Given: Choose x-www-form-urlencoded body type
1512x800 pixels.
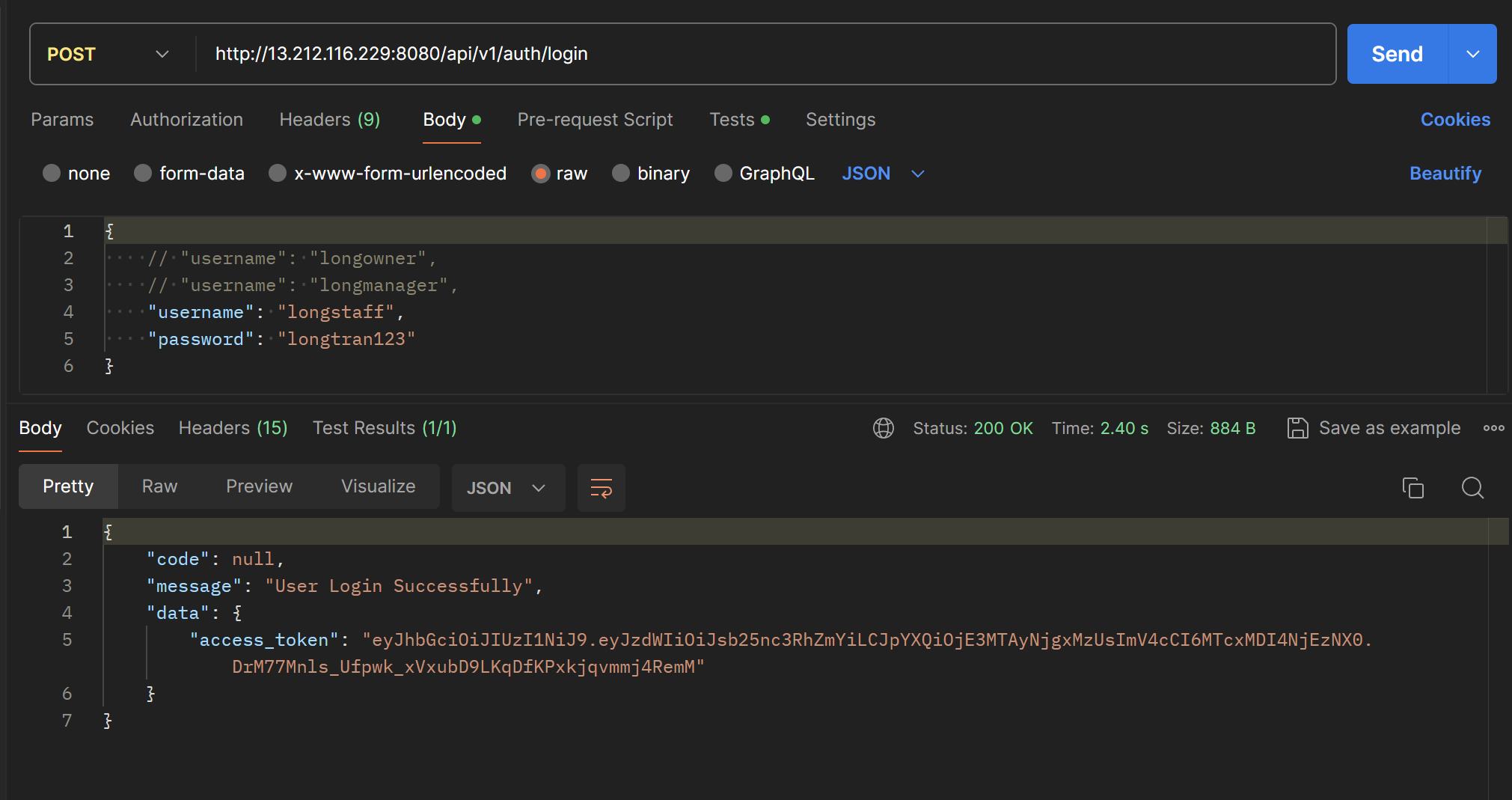Looking at the screenshot, I should click(278, 173).
